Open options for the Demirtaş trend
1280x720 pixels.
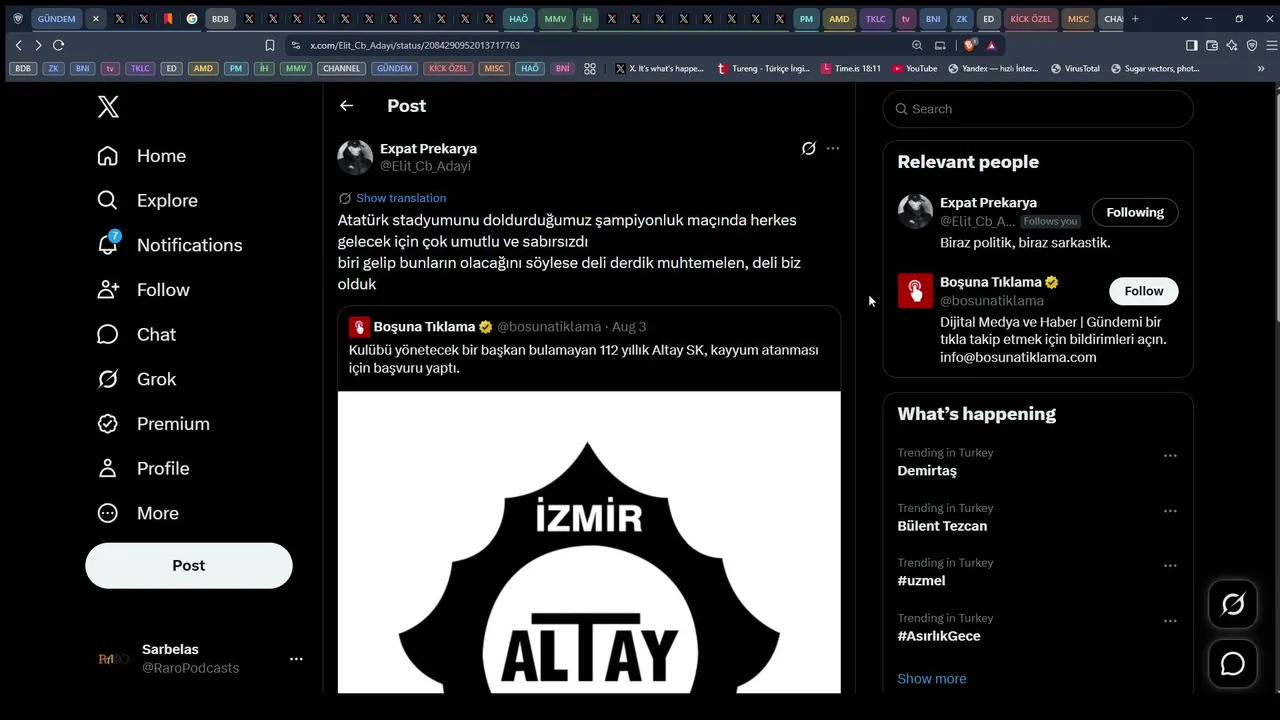click(1170, 456)
